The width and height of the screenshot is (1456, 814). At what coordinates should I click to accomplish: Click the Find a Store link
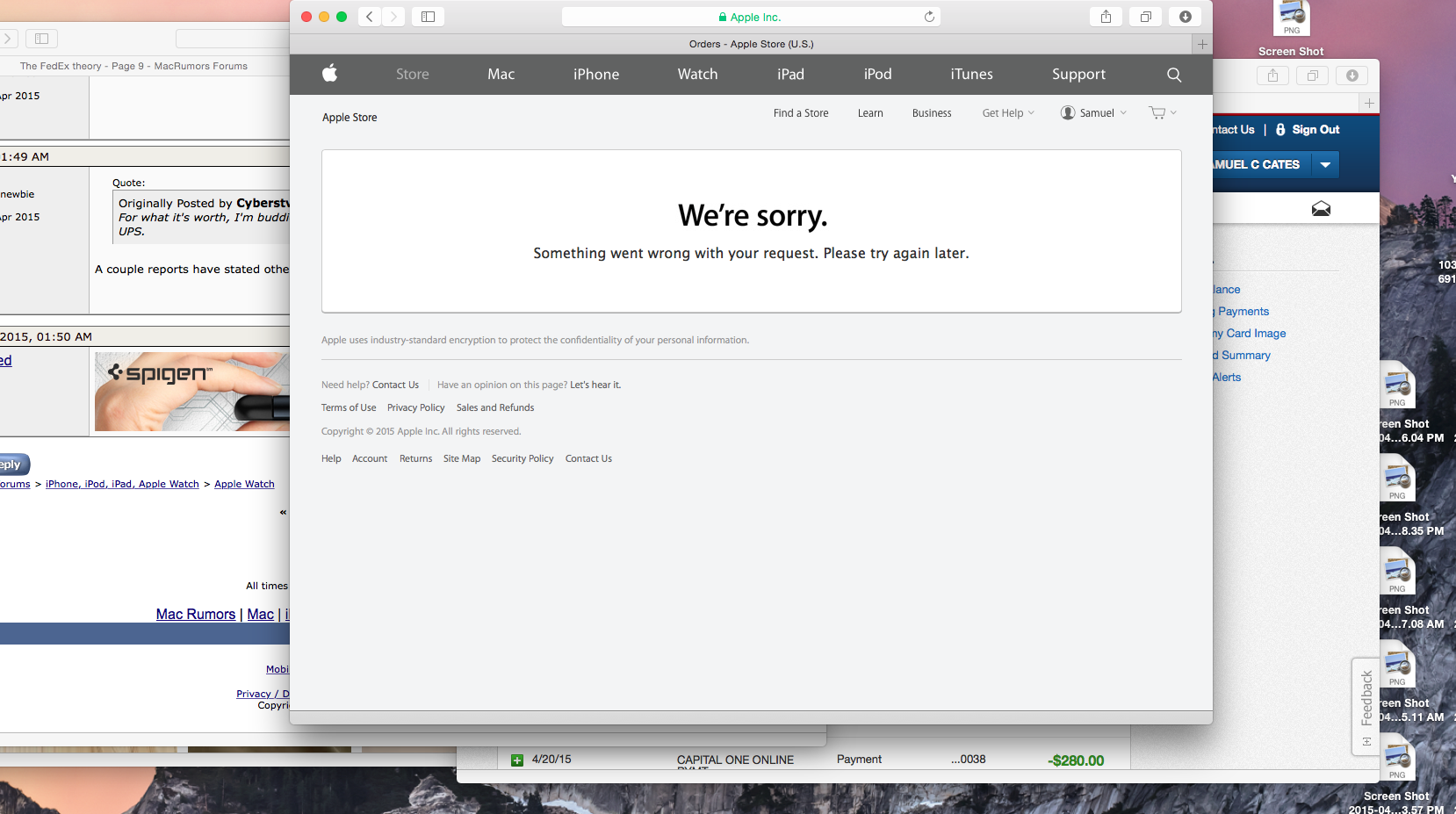(801, 113)
